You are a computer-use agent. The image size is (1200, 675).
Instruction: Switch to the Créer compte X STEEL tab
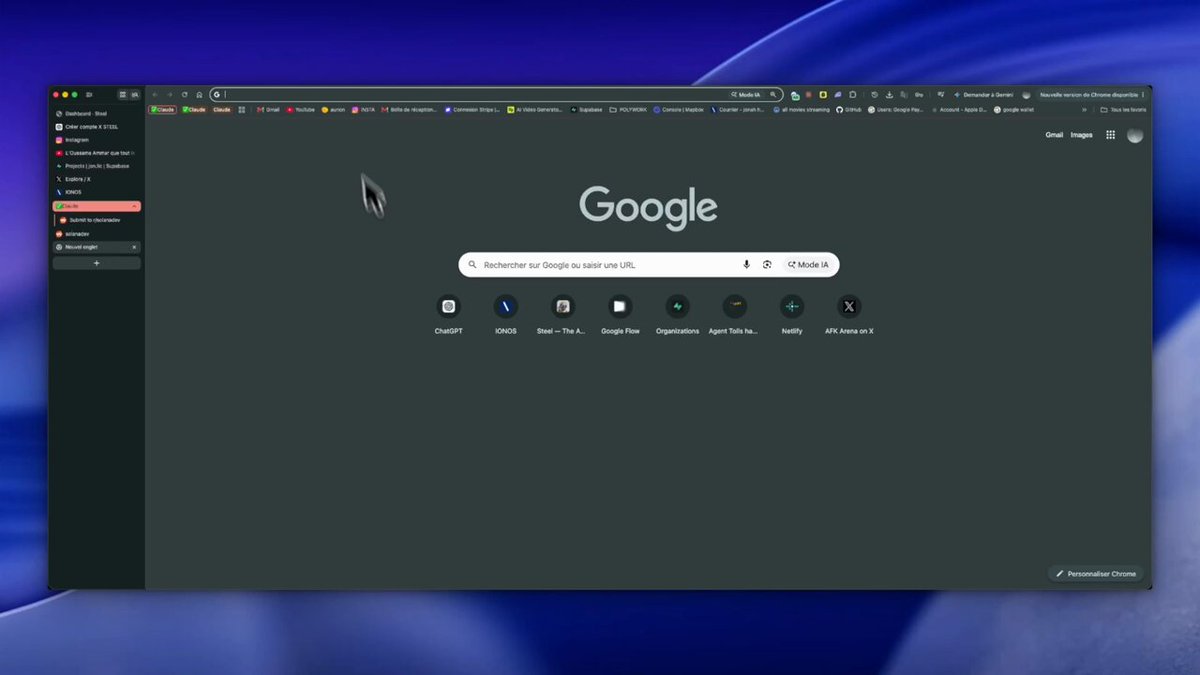pos(97,127)
